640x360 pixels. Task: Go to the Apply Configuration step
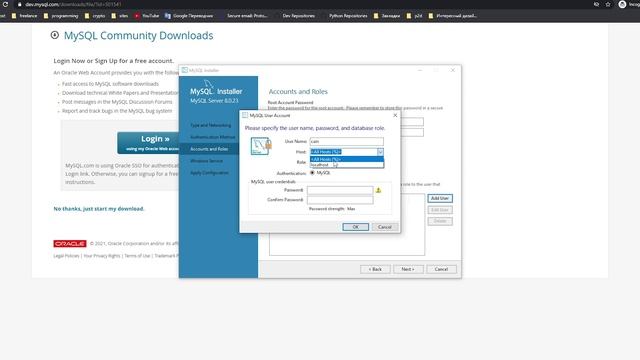tap(209, 173)
